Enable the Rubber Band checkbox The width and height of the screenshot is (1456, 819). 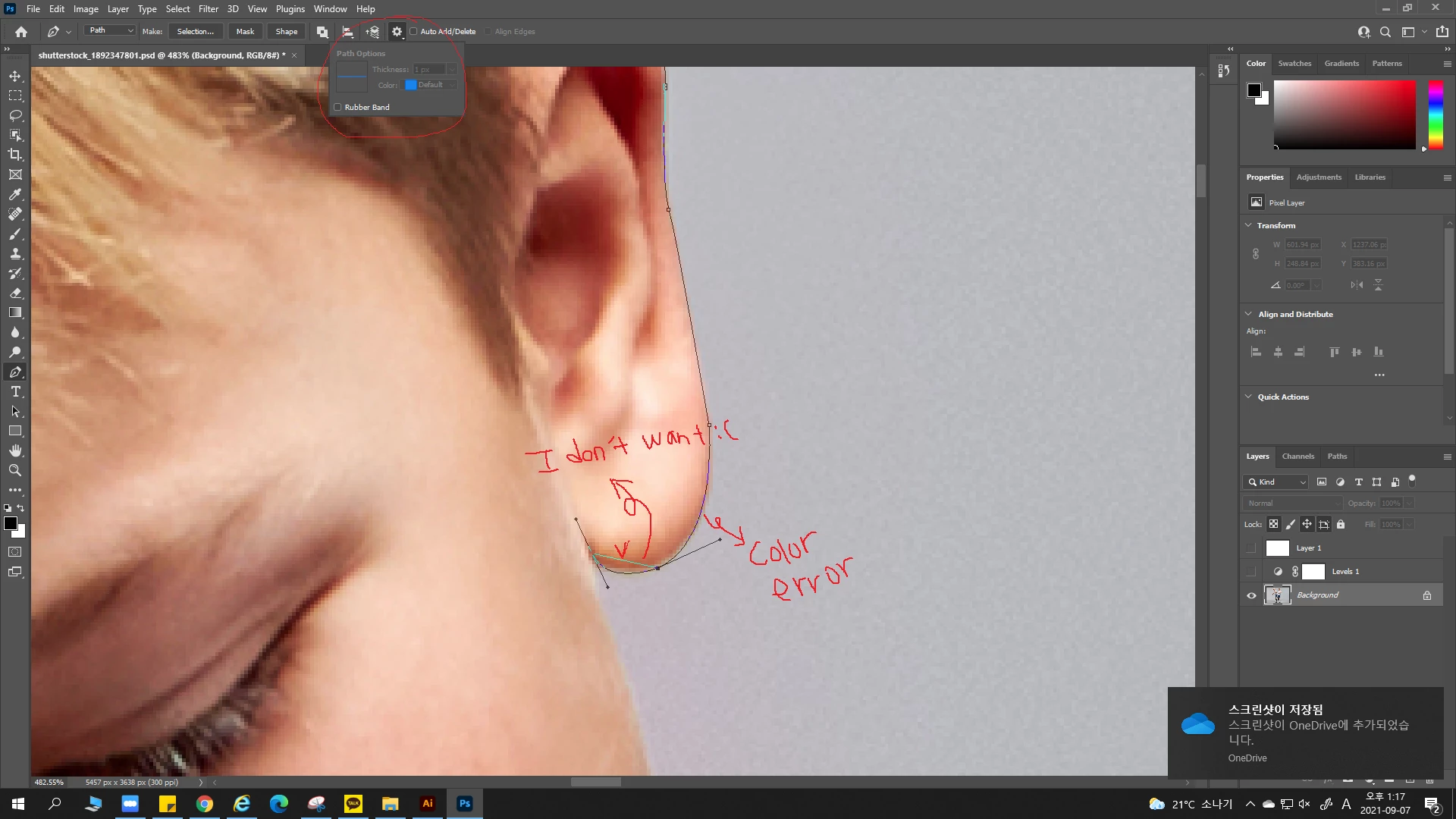[x=338, y=108]
